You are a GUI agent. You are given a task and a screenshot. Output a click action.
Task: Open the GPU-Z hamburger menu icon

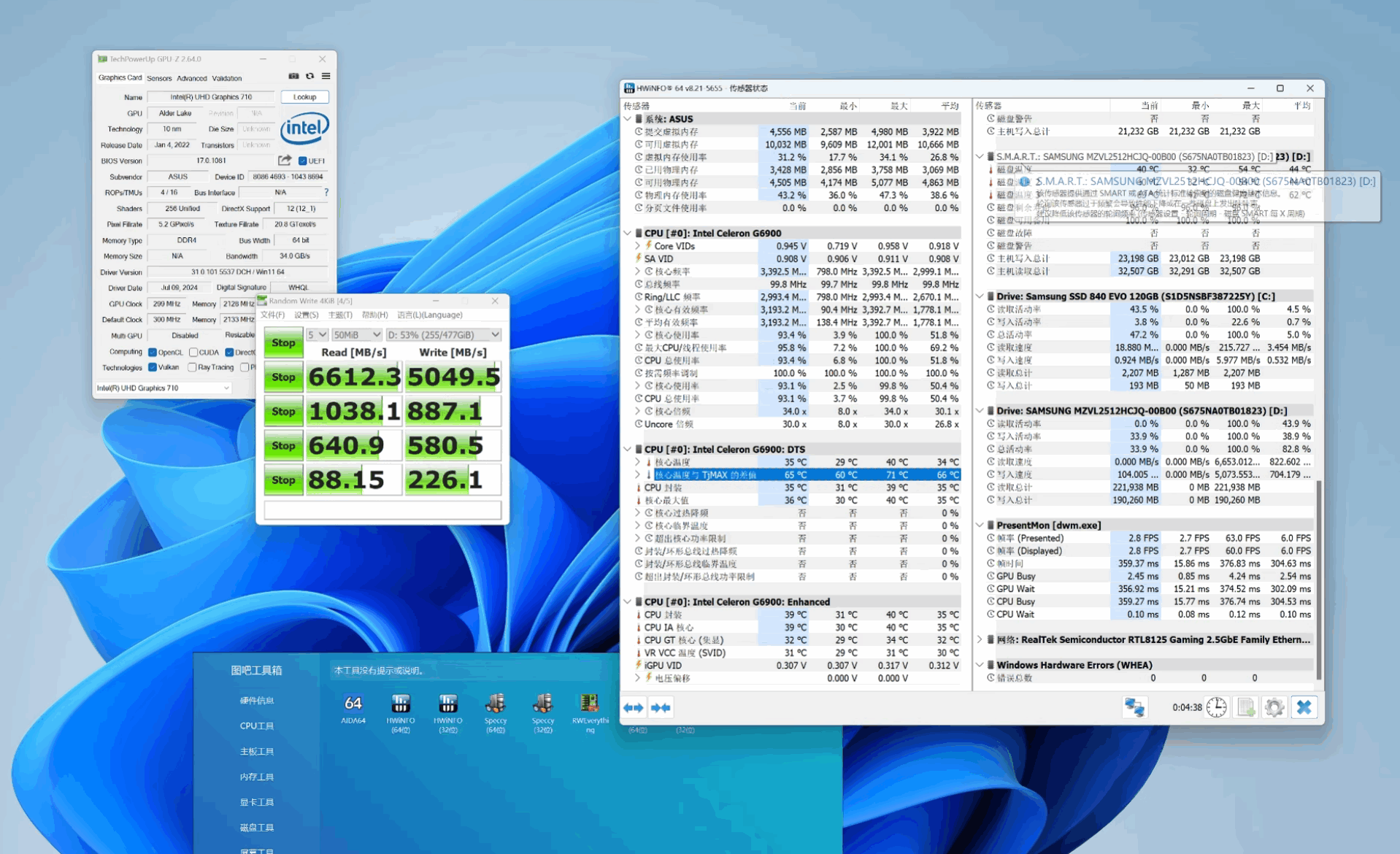tap(326, 76)
